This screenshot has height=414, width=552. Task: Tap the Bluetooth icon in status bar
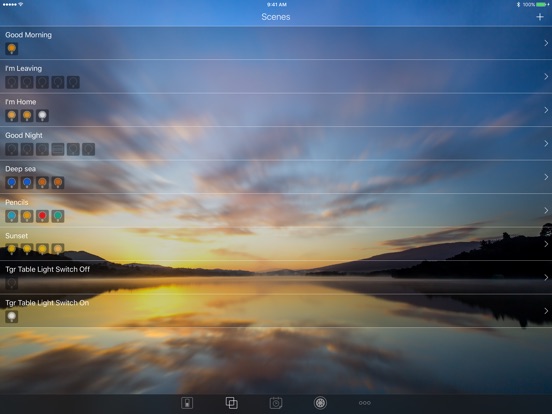(519, 5)
